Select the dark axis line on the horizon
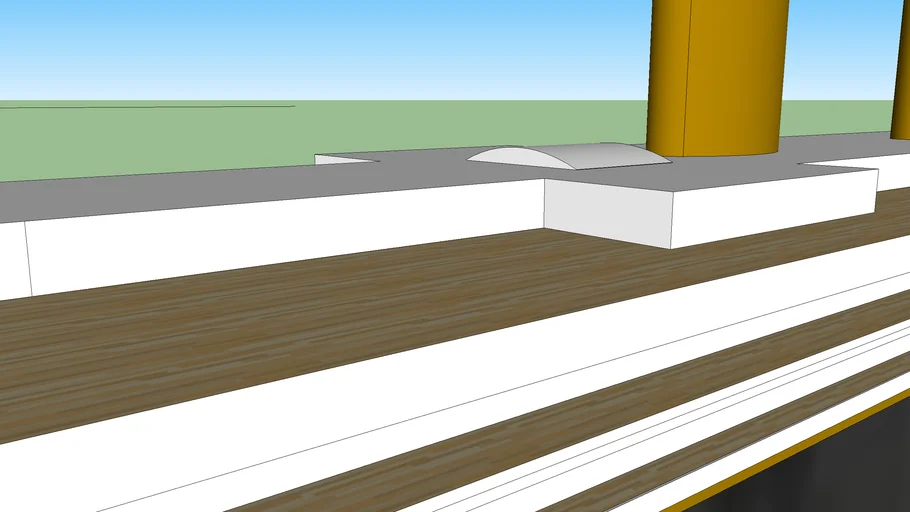This screenshot has height=512, width=910. coord(150,106)
